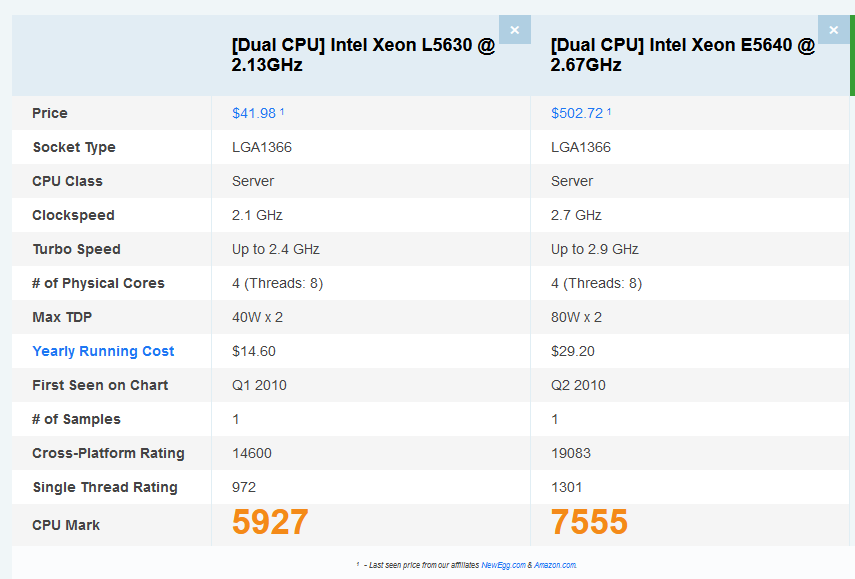Click the 80W x 2 TDP value

576,317
